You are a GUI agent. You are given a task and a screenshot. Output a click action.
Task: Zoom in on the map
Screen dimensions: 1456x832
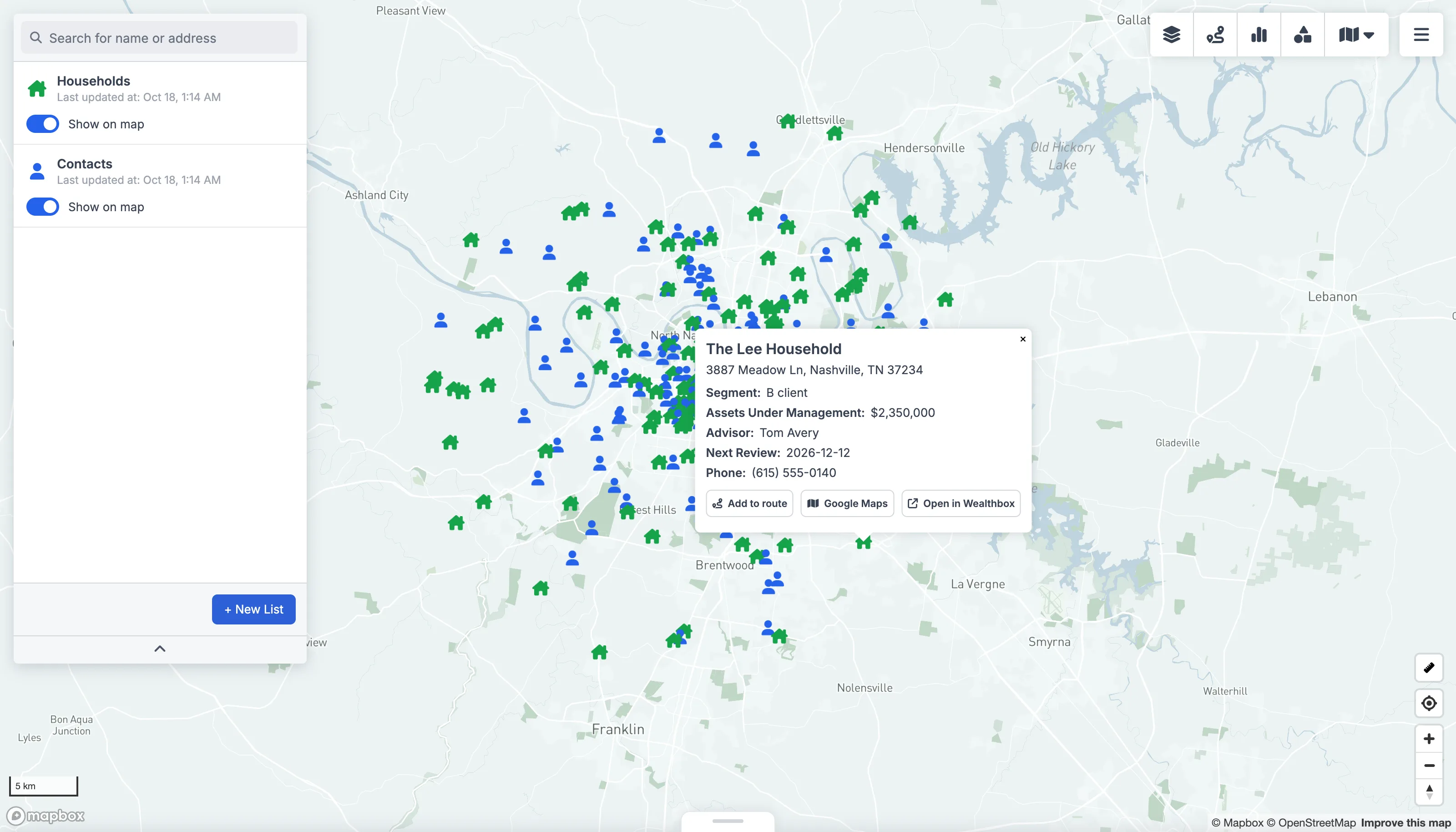tap(1429, 739)
